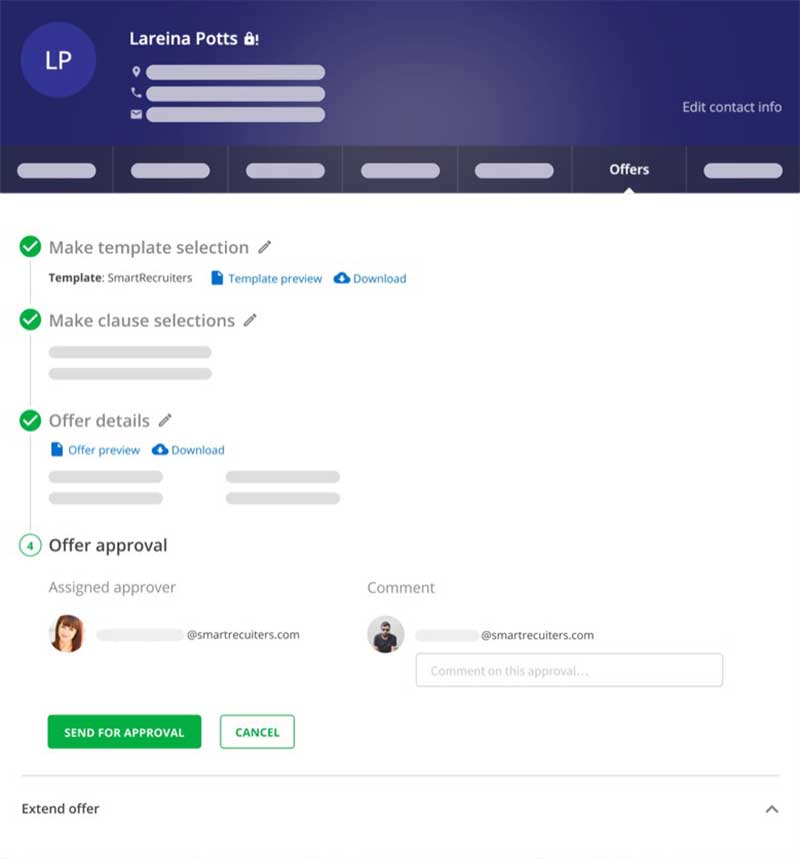The image size is (800, 859).
Task: Focus the Comment on this approval field
Action: click(569, 670)
